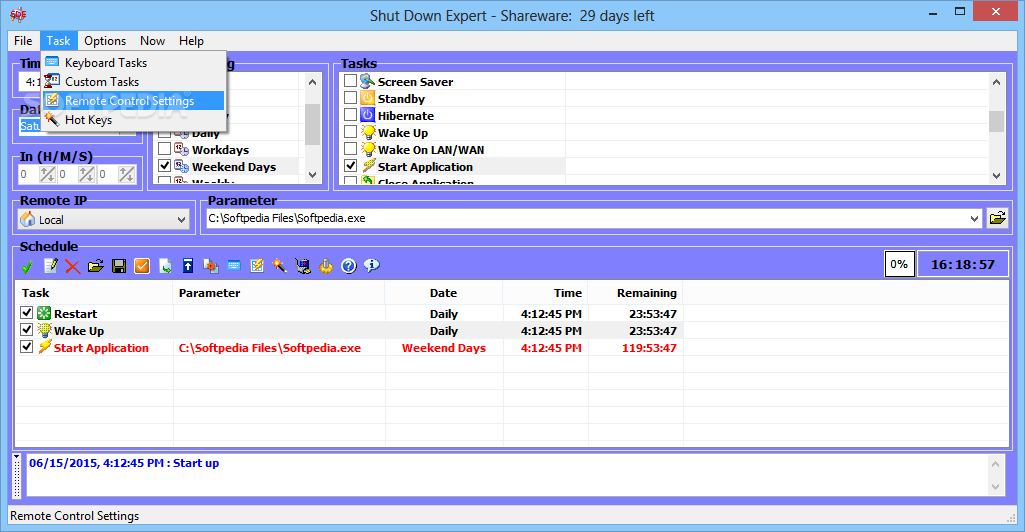Image resolution: width=1025 pixels, height=532 pixels.
Task: Click the magic wand hot keys toolbar icon
Action: point(280,266)
